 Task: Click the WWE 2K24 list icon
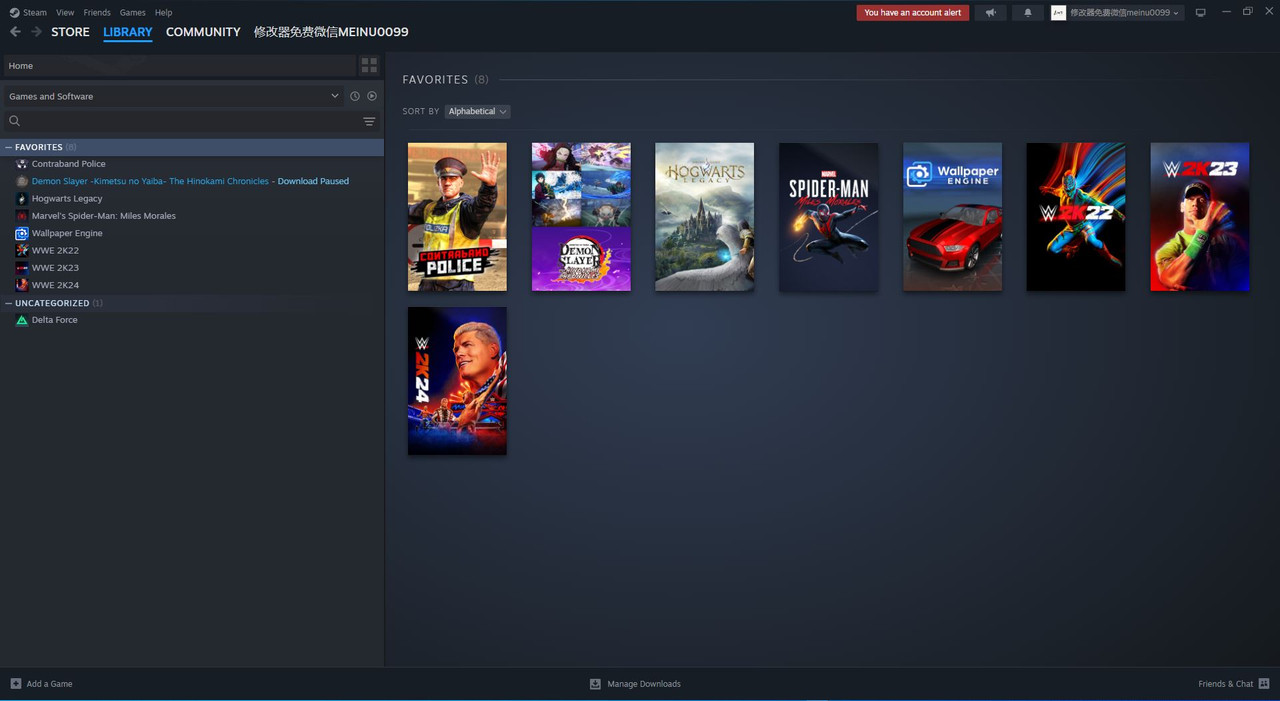[22, 285]
